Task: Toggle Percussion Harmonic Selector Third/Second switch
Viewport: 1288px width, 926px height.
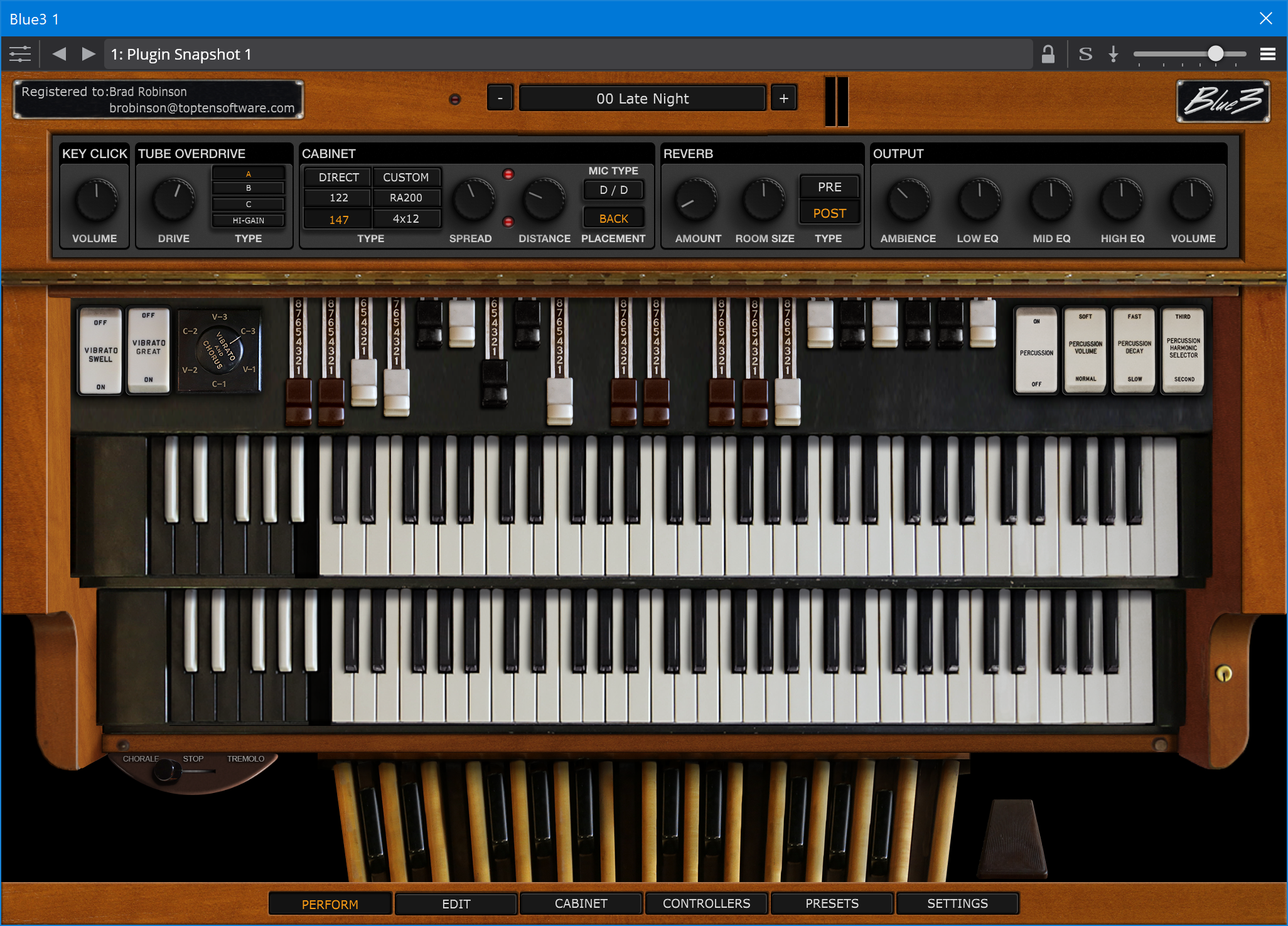Action: (x=1183, y=351)
